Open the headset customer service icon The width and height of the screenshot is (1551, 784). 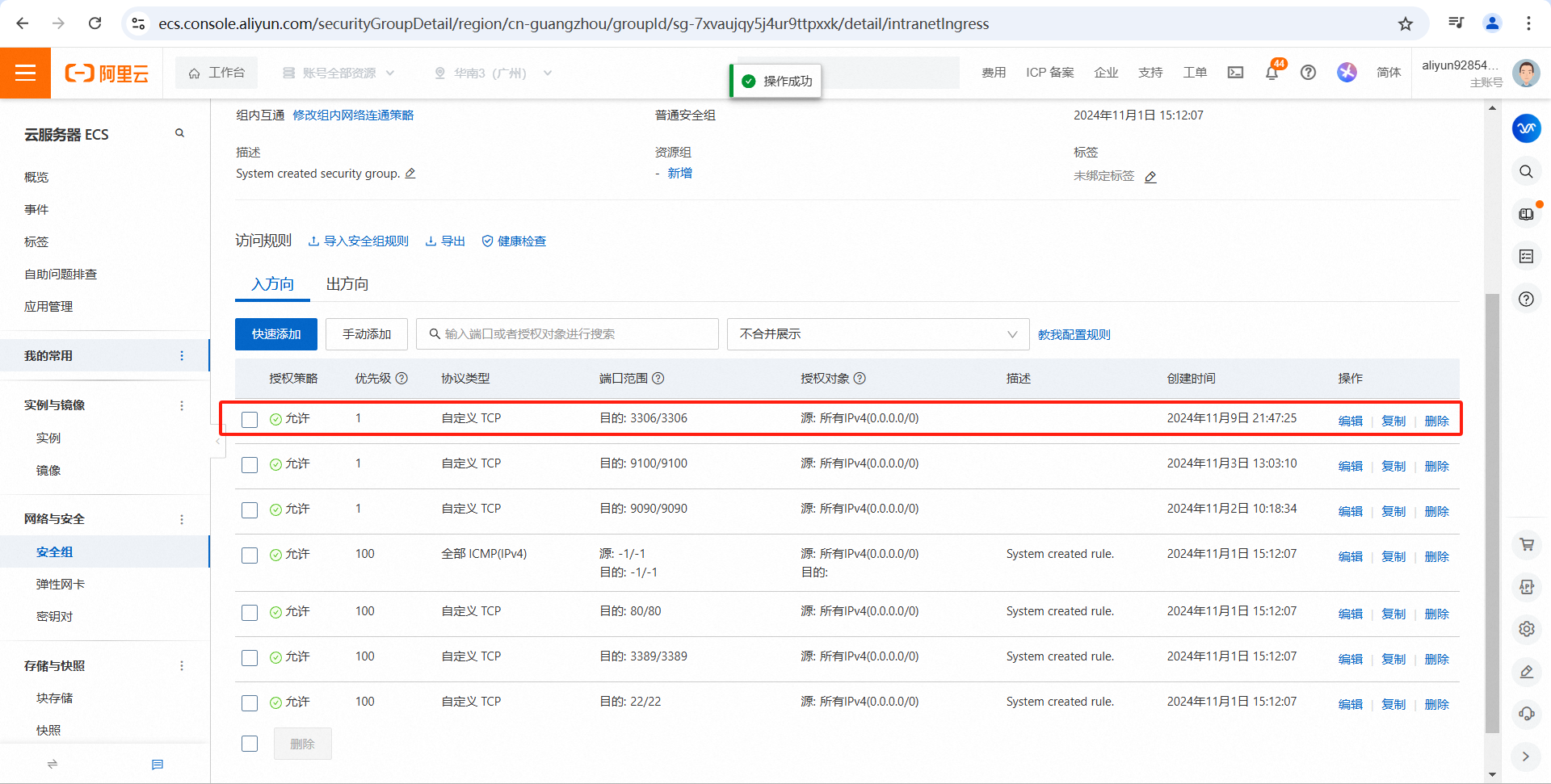tap(1526, 714)
